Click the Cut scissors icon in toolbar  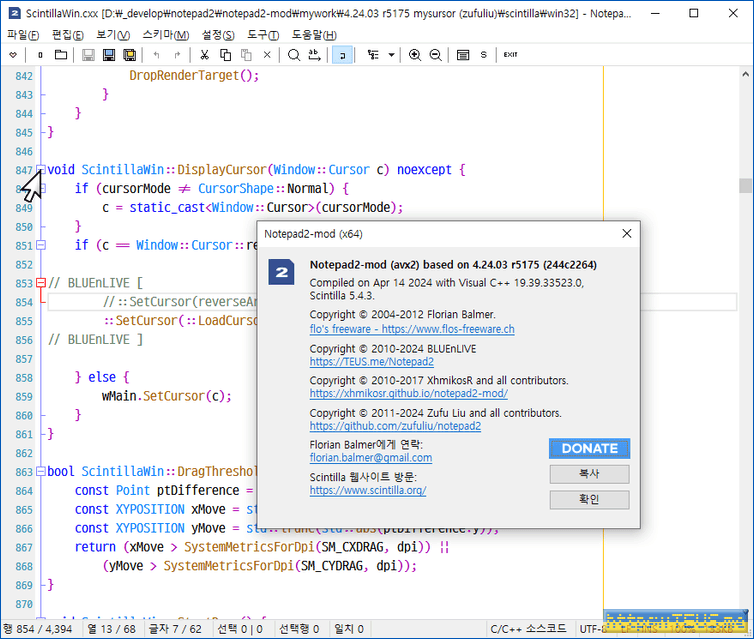pos(204,54)
